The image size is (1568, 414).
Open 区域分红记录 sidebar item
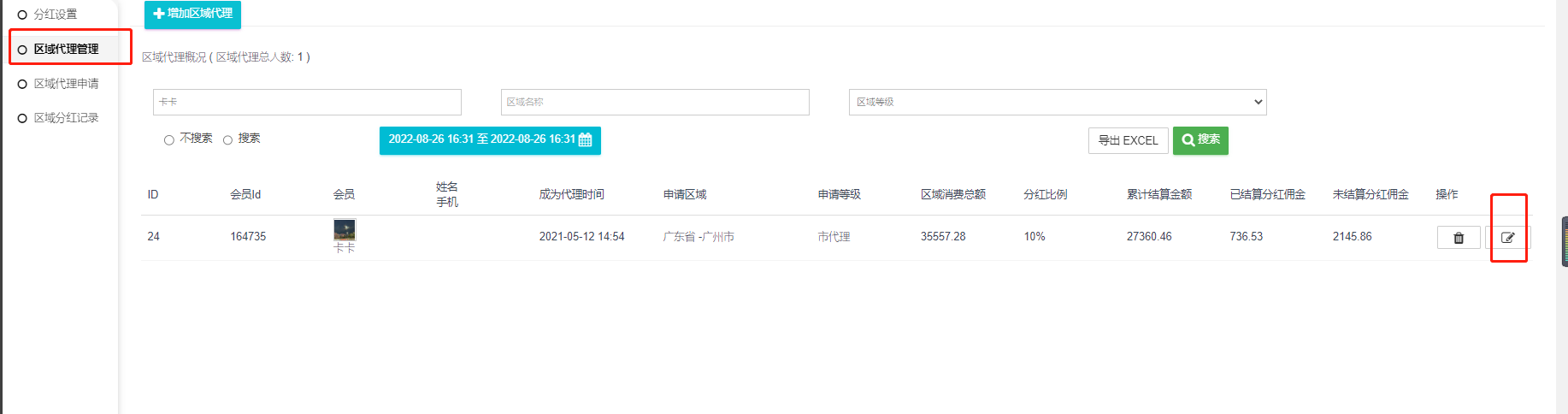[x=66, y=118]
